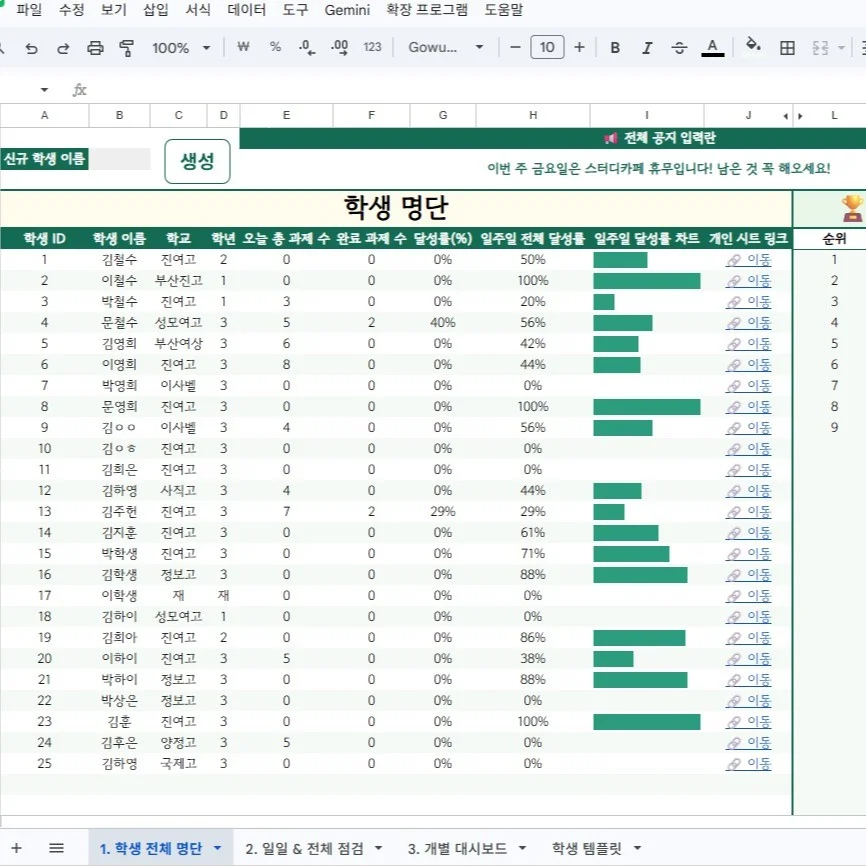Open the 파일 menu
Screen dimensions: 866x866
tap(29, 10)
